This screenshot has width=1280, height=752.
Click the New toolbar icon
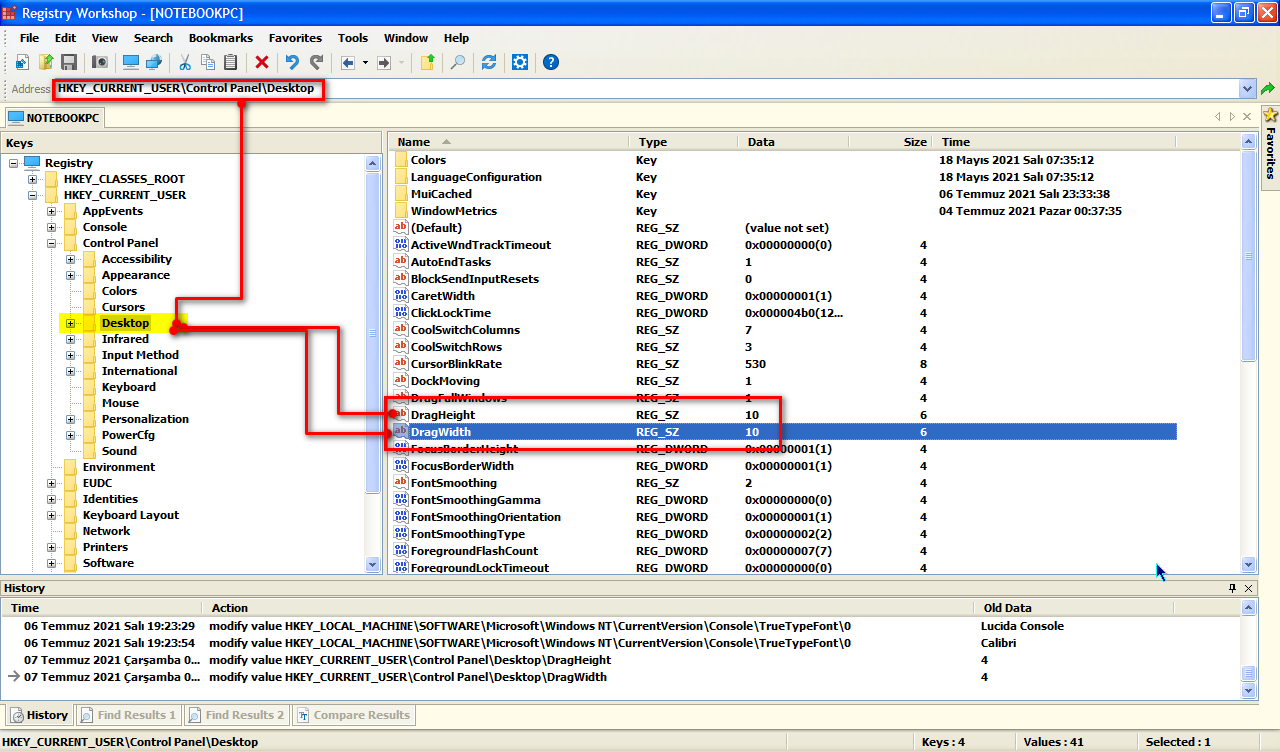[22, 62]
